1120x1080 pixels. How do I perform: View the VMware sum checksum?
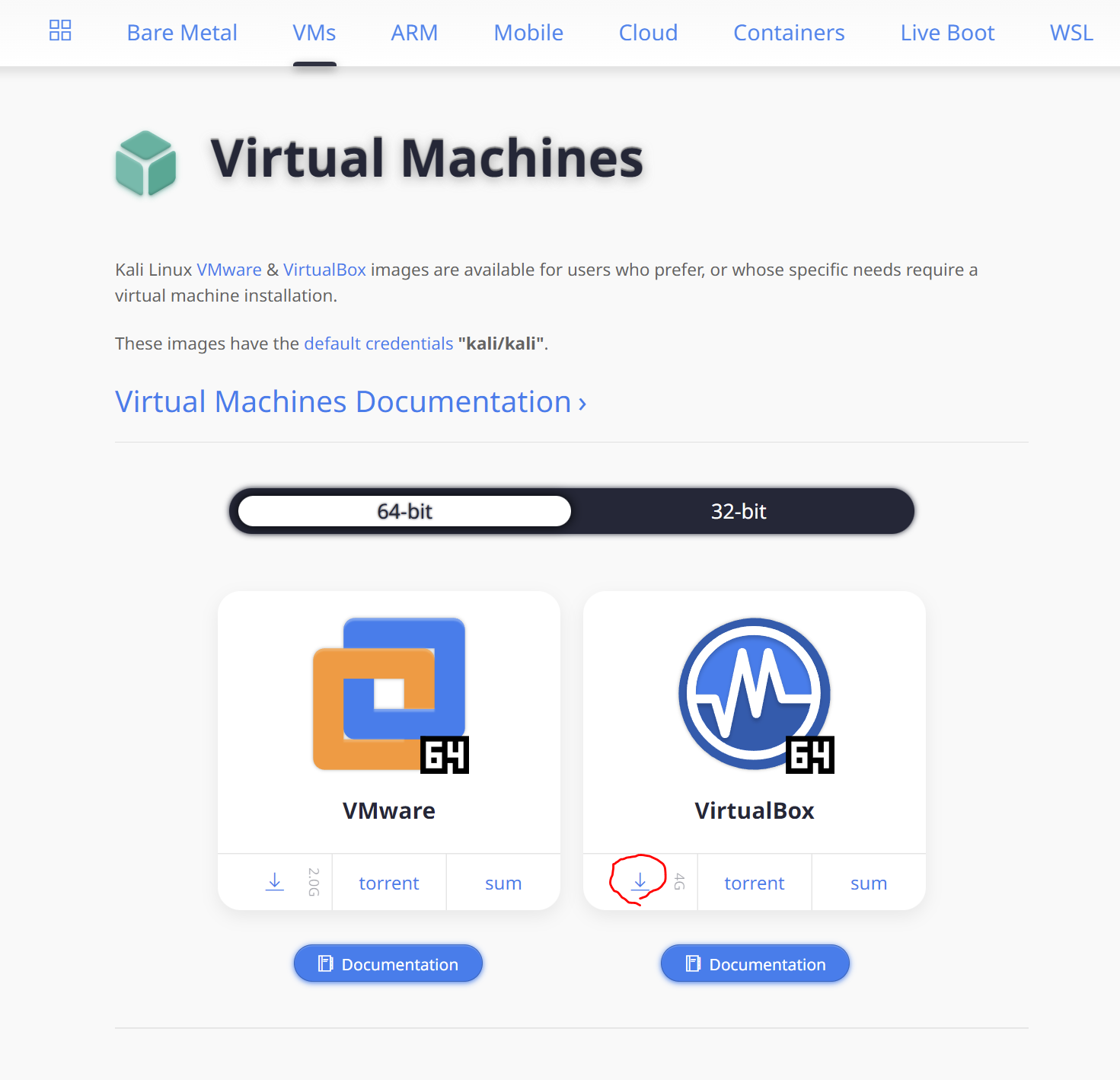pos(503,883)
